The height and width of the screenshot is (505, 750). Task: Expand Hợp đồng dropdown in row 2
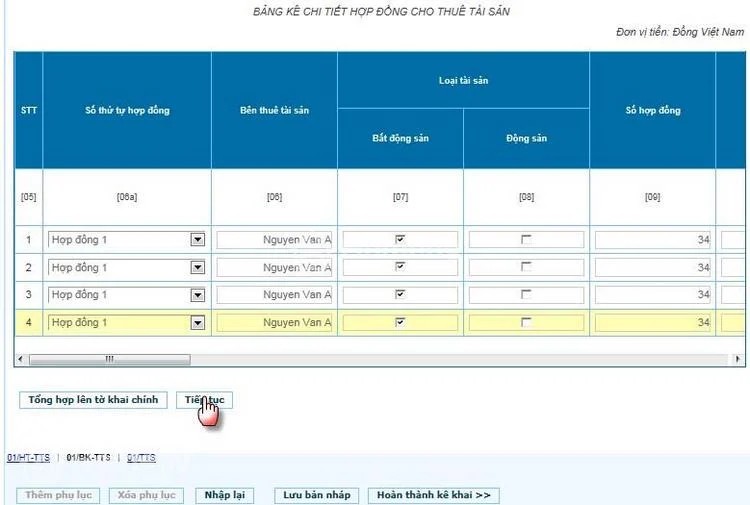(197, 268)
